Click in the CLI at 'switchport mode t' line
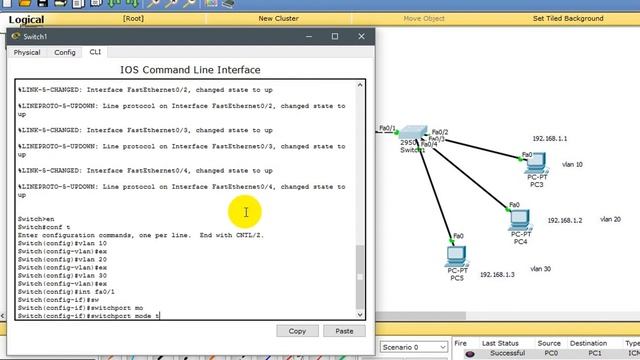640x360 pixels. 89,316
